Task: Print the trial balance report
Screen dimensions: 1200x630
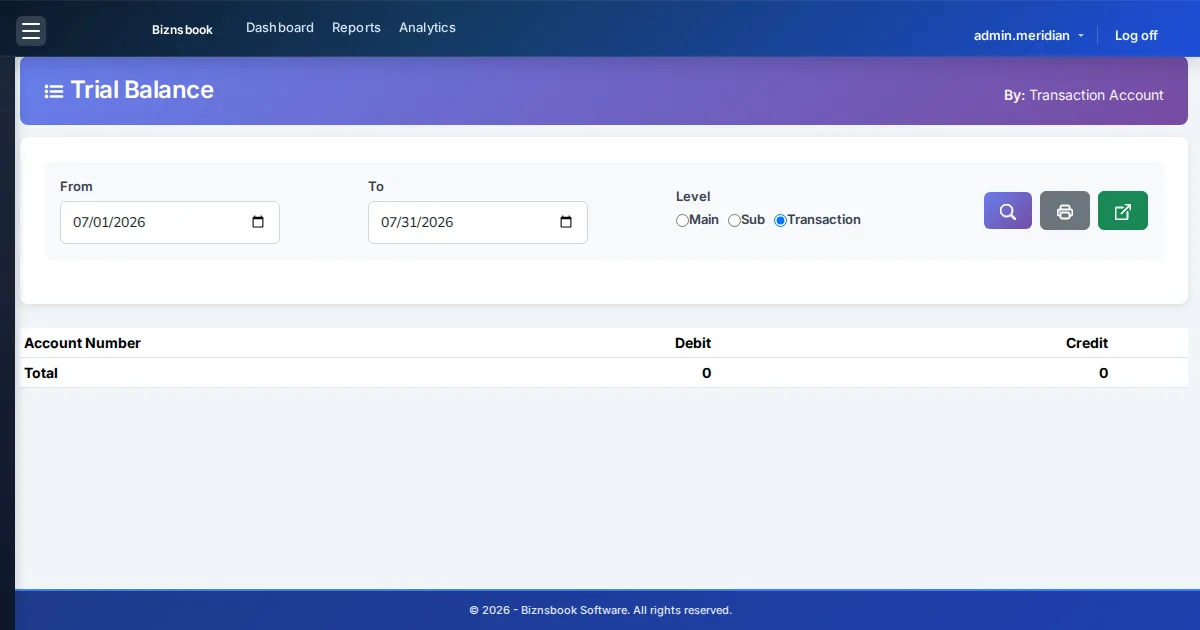Action: tap(1065, 211)
